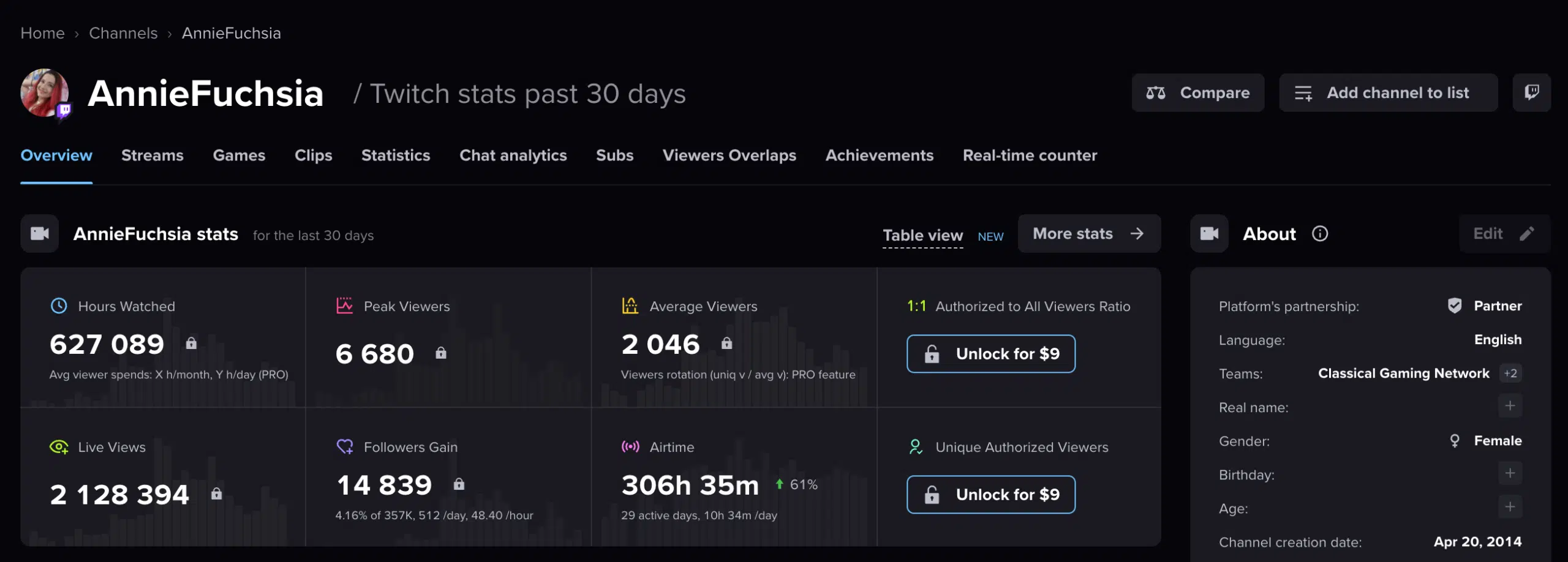The width and height of the screenshot is (1568, 562).
Task: Go to Channels breadcrumb
Action: (x=123, y=33)
